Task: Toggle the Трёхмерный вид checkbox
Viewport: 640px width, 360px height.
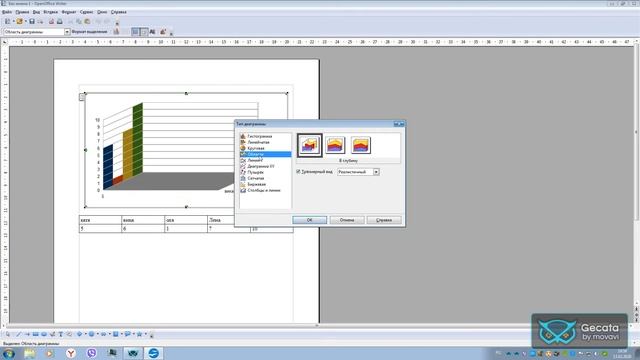Action: tap(298, 172)
